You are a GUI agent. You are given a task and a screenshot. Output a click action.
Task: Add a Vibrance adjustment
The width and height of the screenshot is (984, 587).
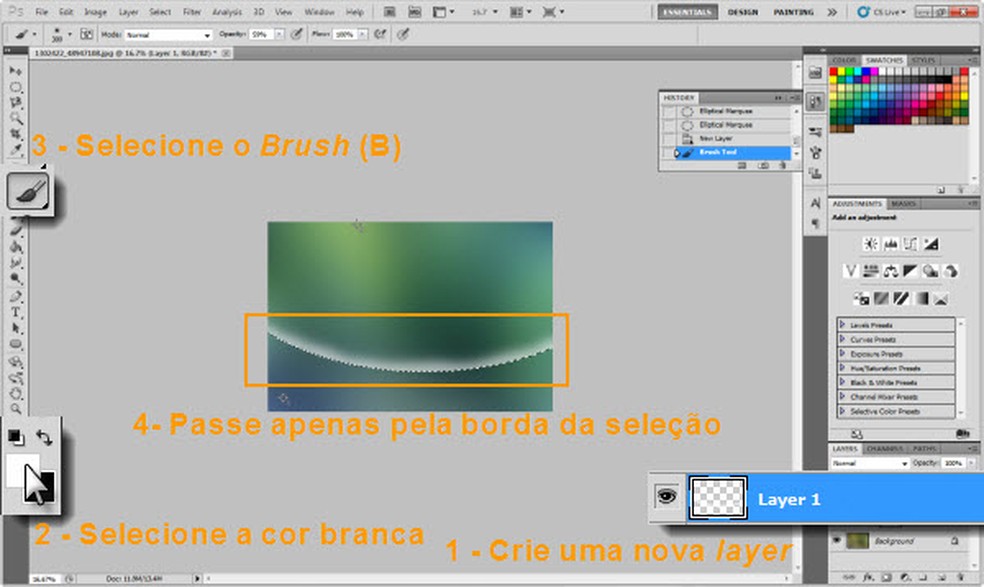(850, 271)
